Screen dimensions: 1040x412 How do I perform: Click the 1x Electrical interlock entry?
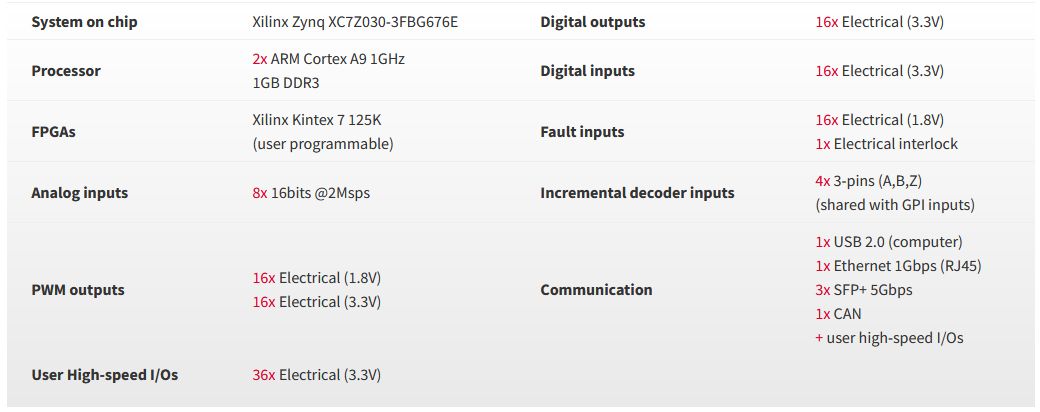(886, 144)
